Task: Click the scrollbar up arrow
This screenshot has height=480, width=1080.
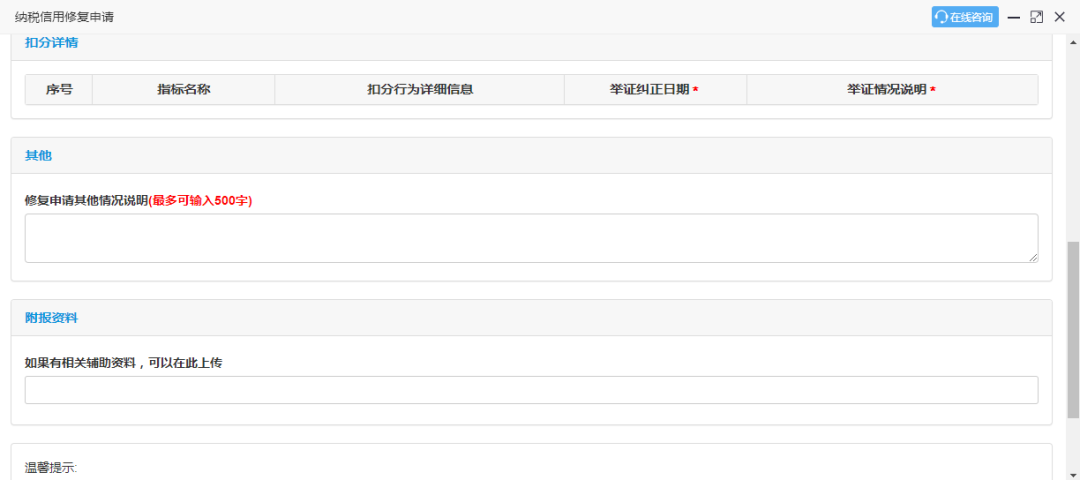Action: 1073,41
